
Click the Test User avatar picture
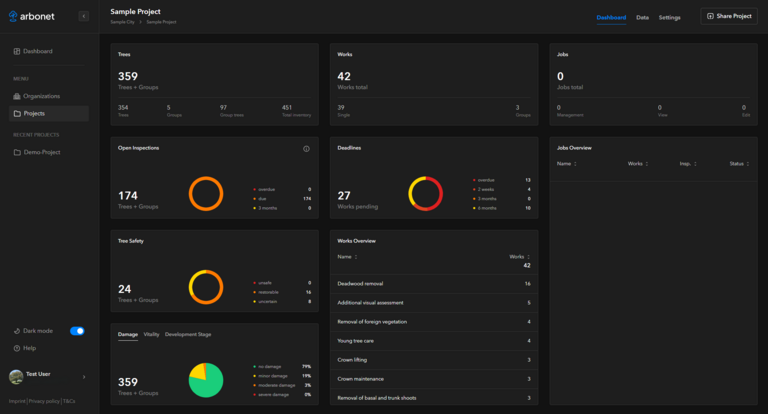[16, 376]
